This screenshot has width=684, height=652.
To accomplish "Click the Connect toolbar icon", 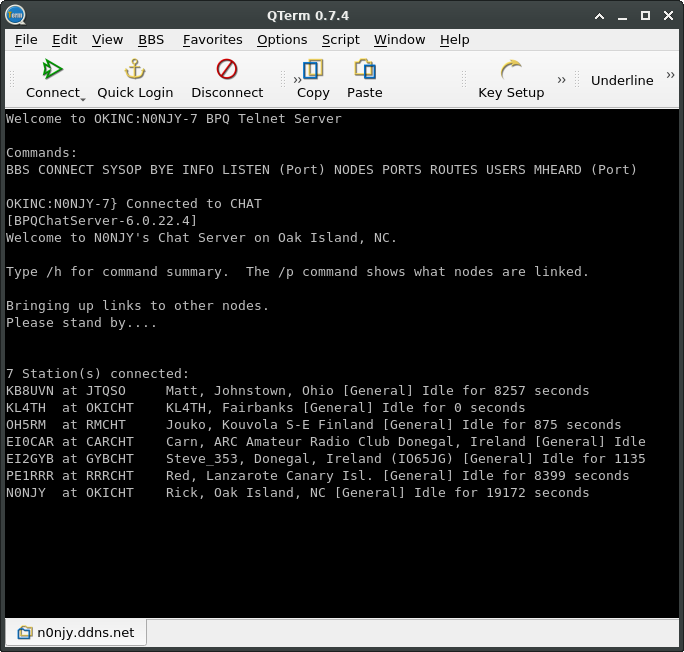I will [53, 69].
